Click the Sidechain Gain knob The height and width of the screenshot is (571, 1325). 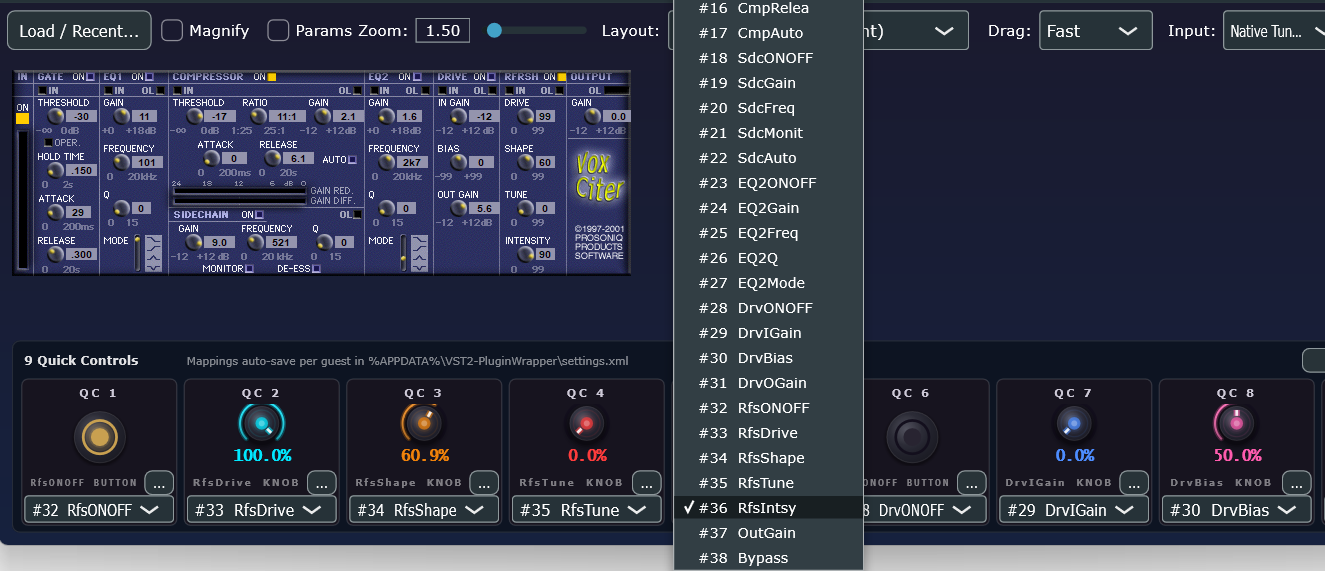tap(193, 242)
